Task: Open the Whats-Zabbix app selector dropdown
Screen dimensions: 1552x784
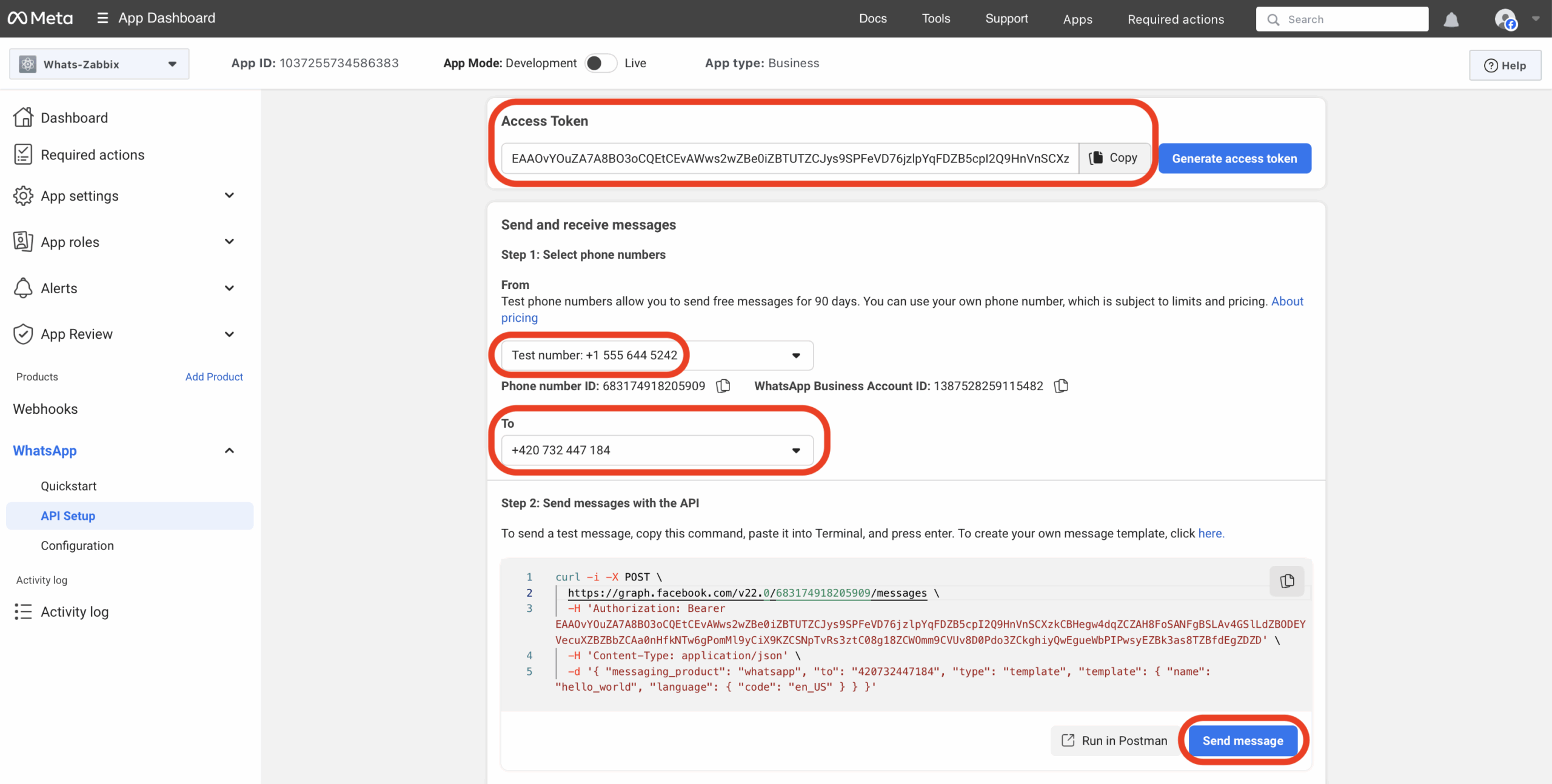Action: click(x=99, y=64)
